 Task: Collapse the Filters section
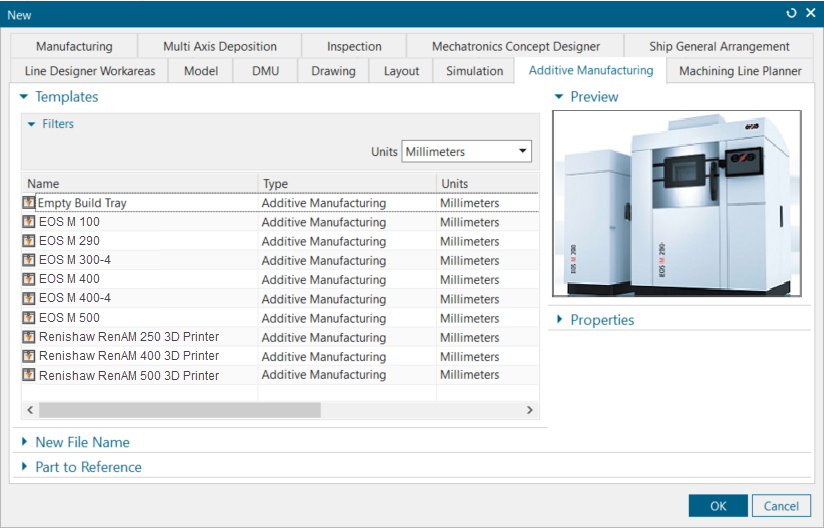pyautogui.click(x=32, y=124)
